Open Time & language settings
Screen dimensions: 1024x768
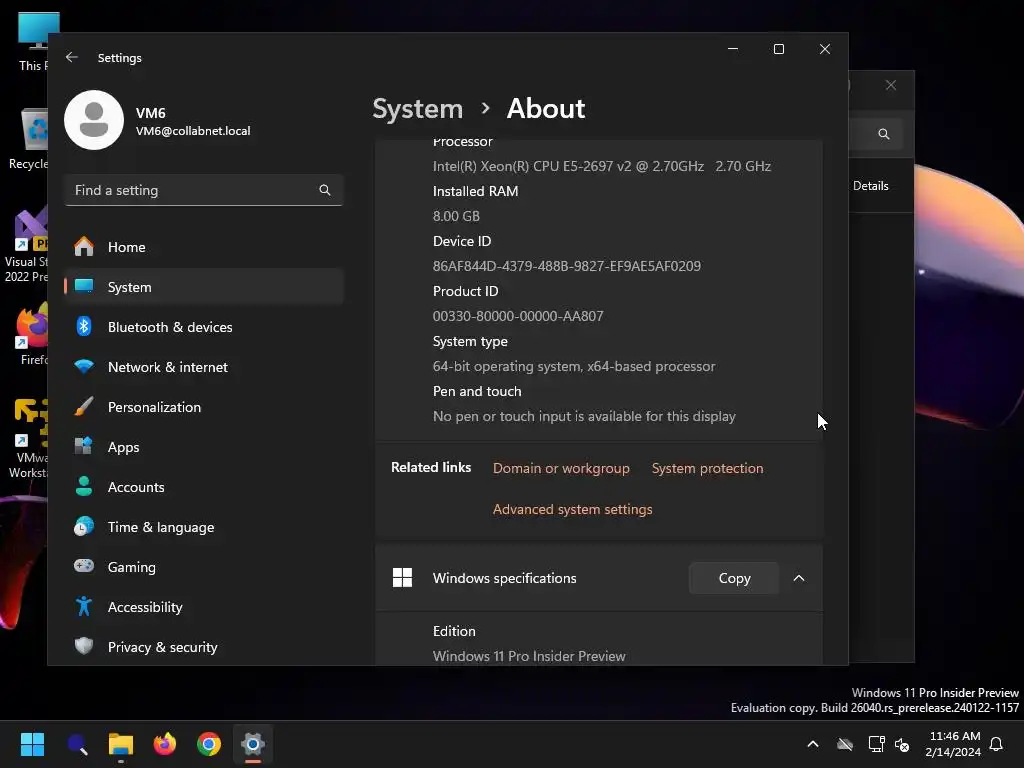(204, 527)
